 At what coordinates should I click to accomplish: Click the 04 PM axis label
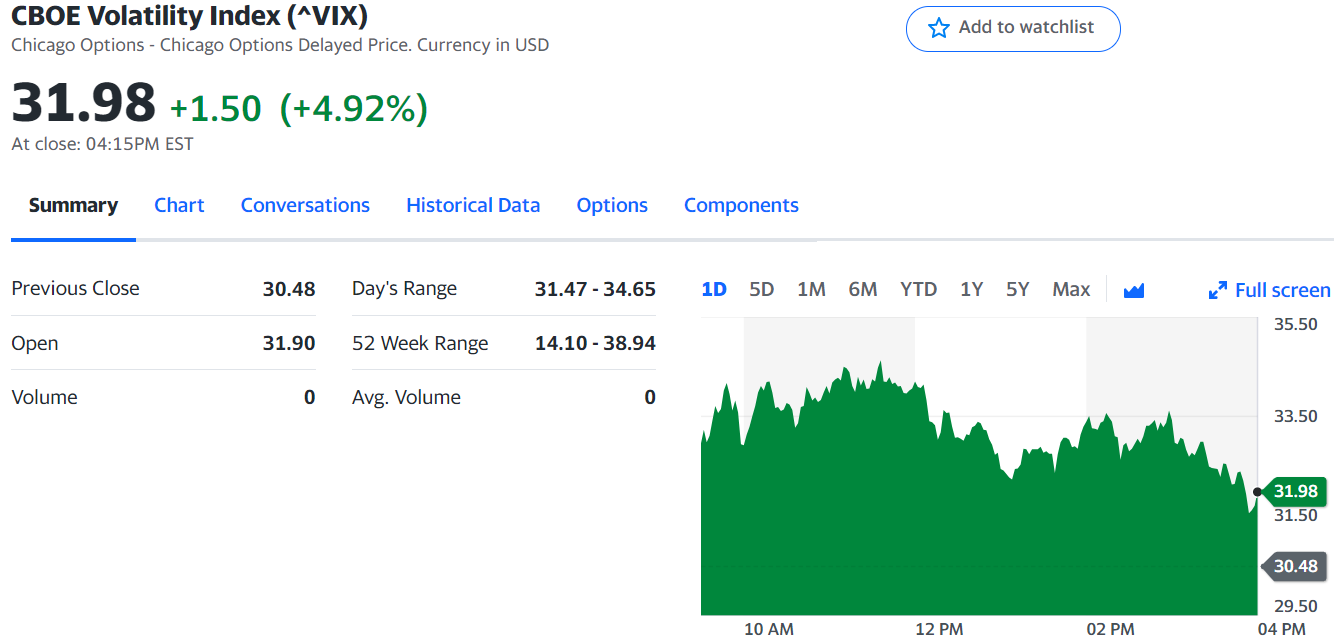coord(1281,629)
